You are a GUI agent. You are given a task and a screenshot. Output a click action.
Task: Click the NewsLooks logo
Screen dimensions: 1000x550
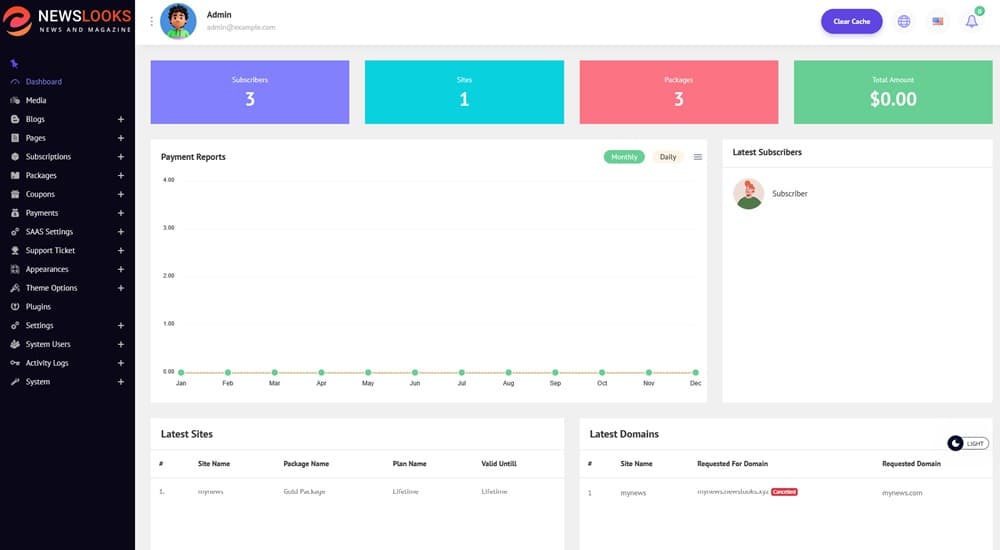tap(67, 21)
